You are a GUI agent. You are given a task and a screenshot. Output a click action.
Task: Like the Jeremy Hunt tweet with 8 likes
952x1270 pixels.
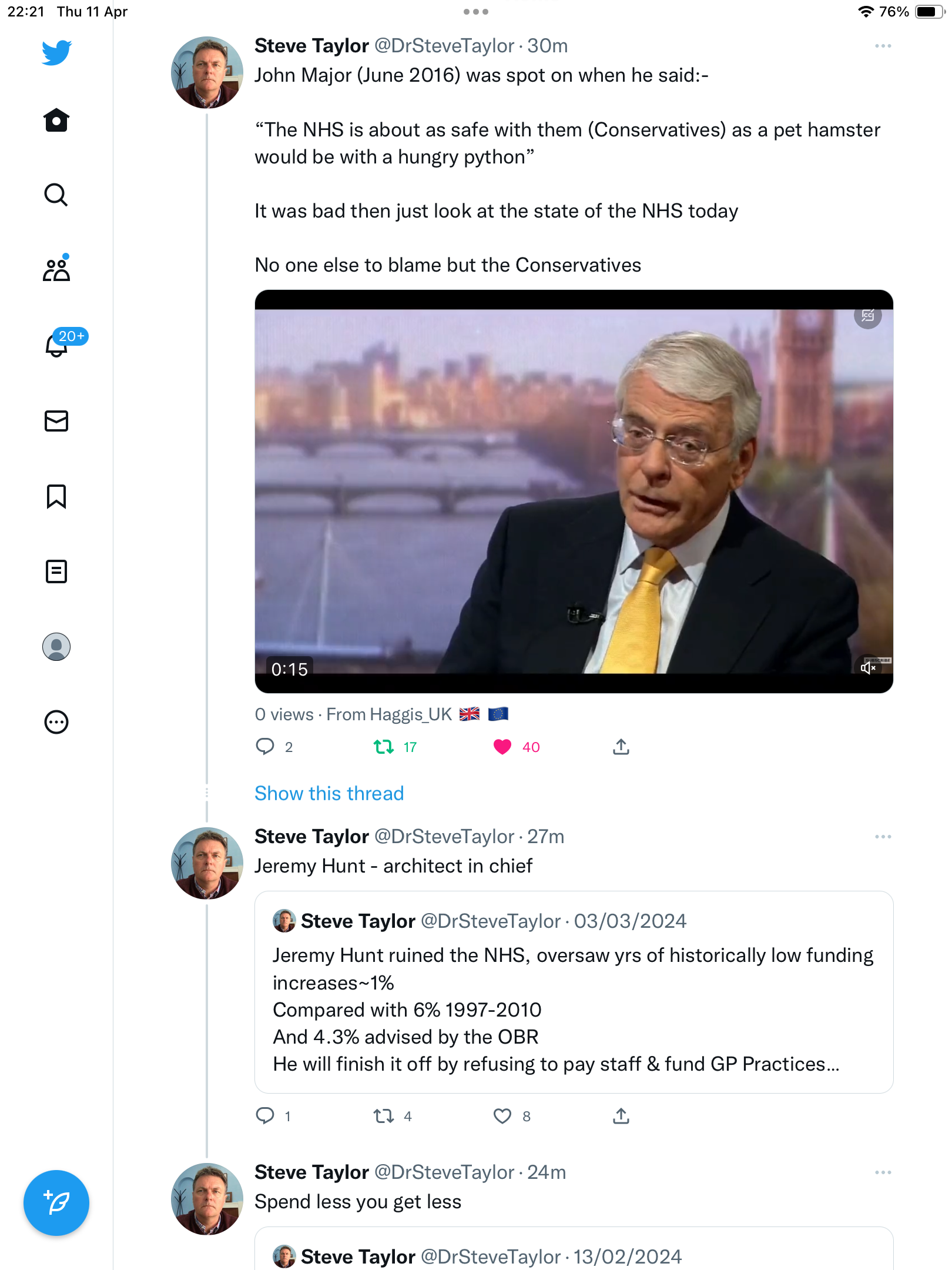(x=502, y=1116)
